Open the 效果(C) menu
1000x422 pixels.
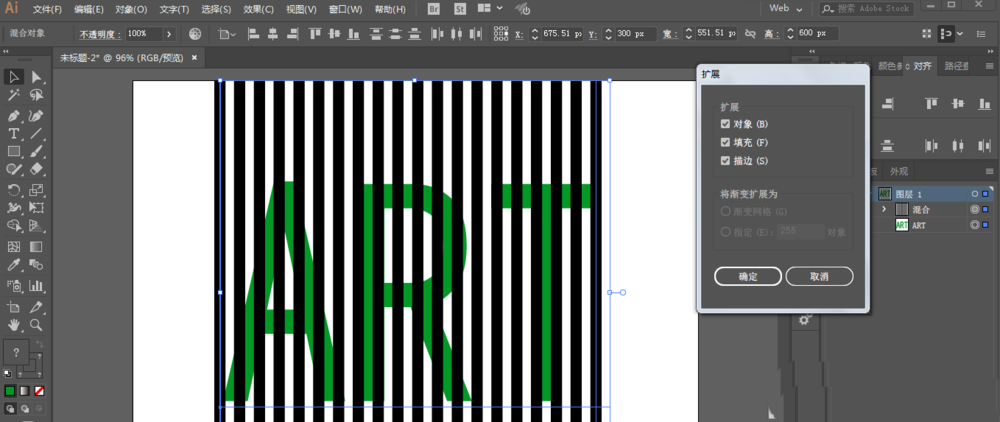[259, 9]
